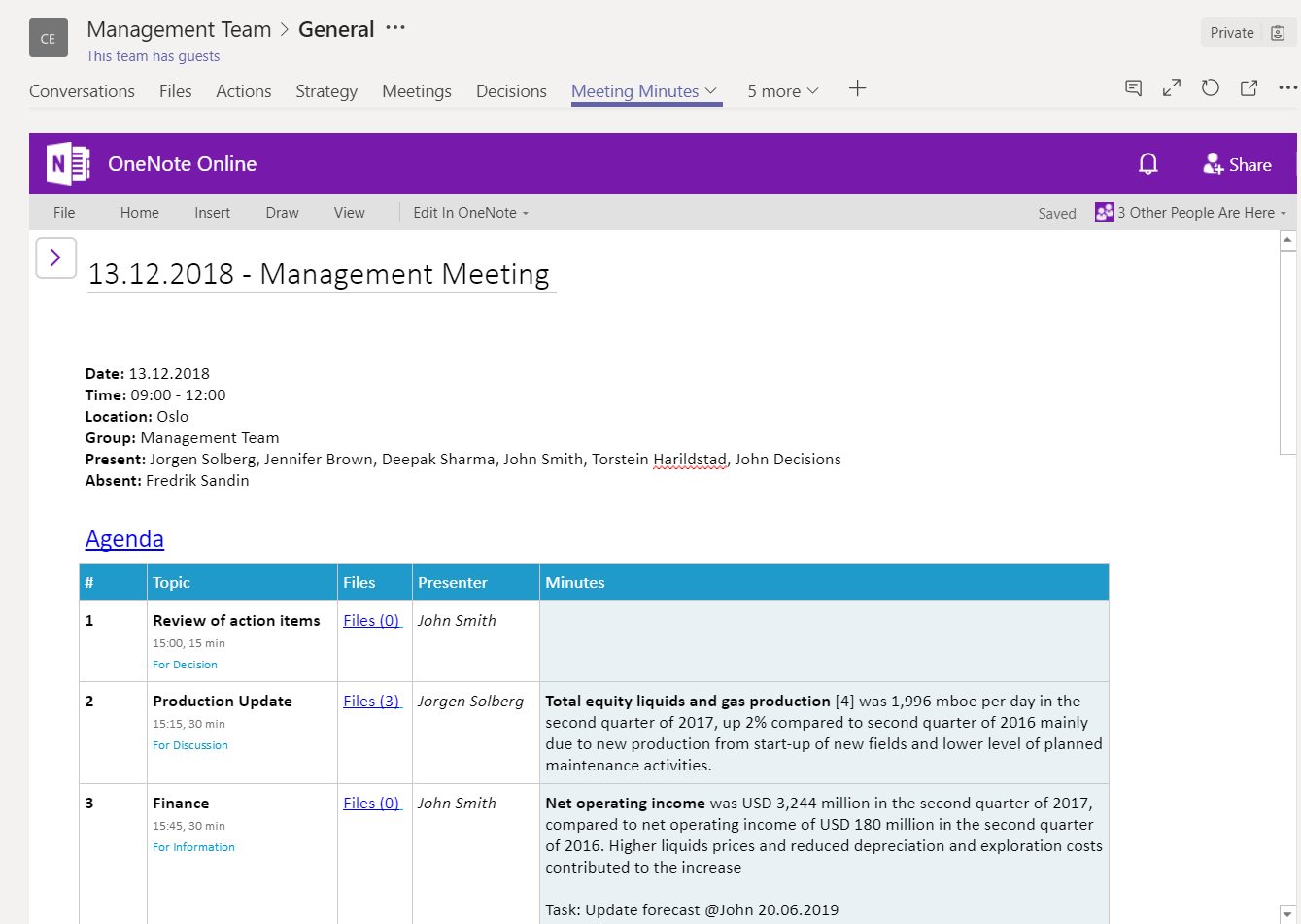
Task: Click the 'Topic' column header
Action: click(x=171, y=583)
